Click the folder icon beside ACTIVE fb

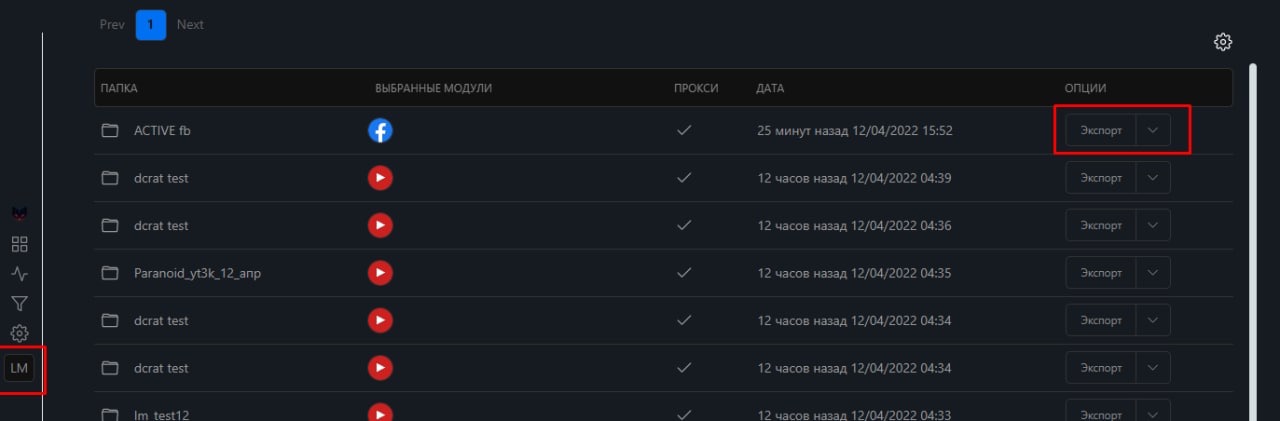coord(110,130)
